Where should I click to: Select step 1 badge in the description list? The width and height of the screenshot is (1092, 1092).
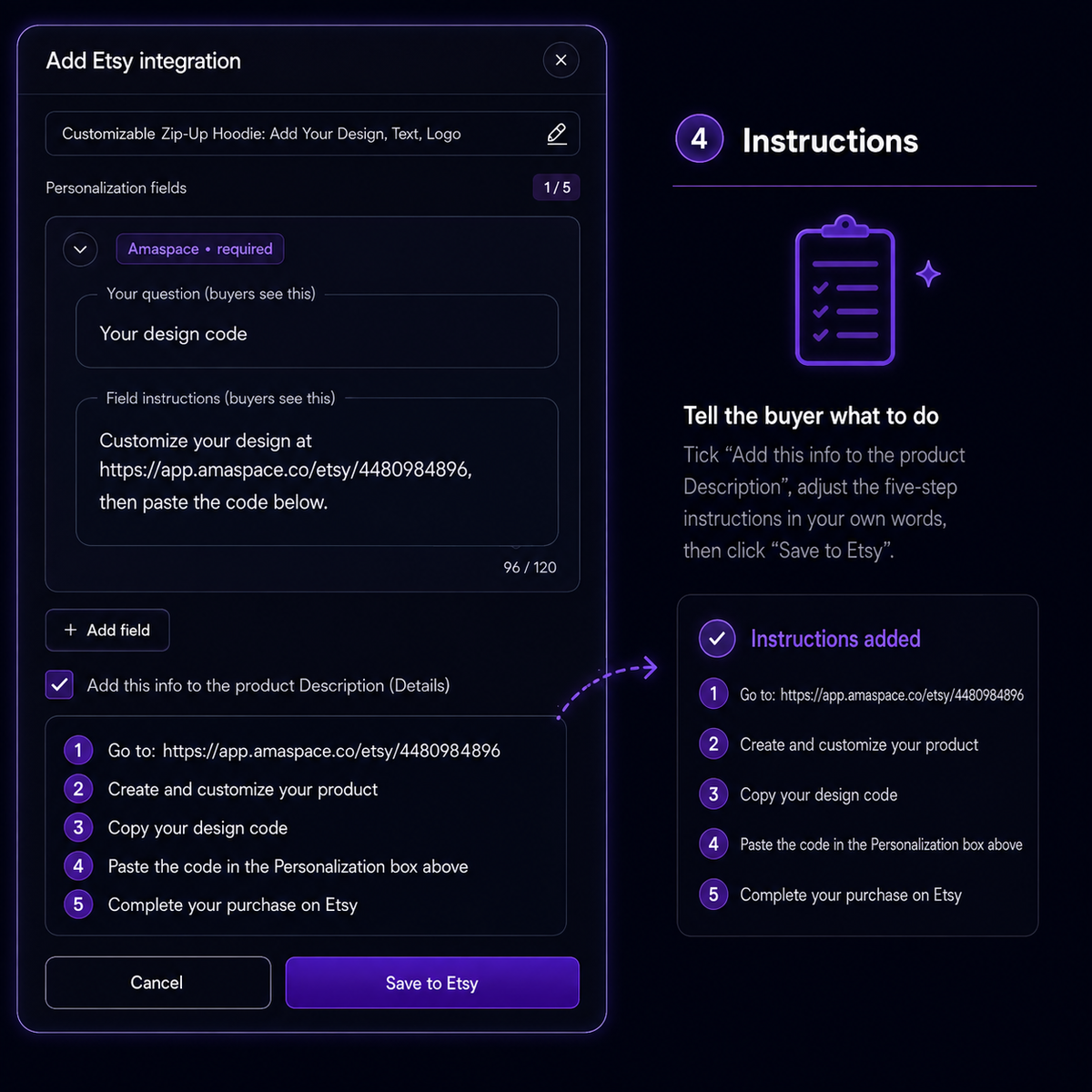tap(78, 751)
